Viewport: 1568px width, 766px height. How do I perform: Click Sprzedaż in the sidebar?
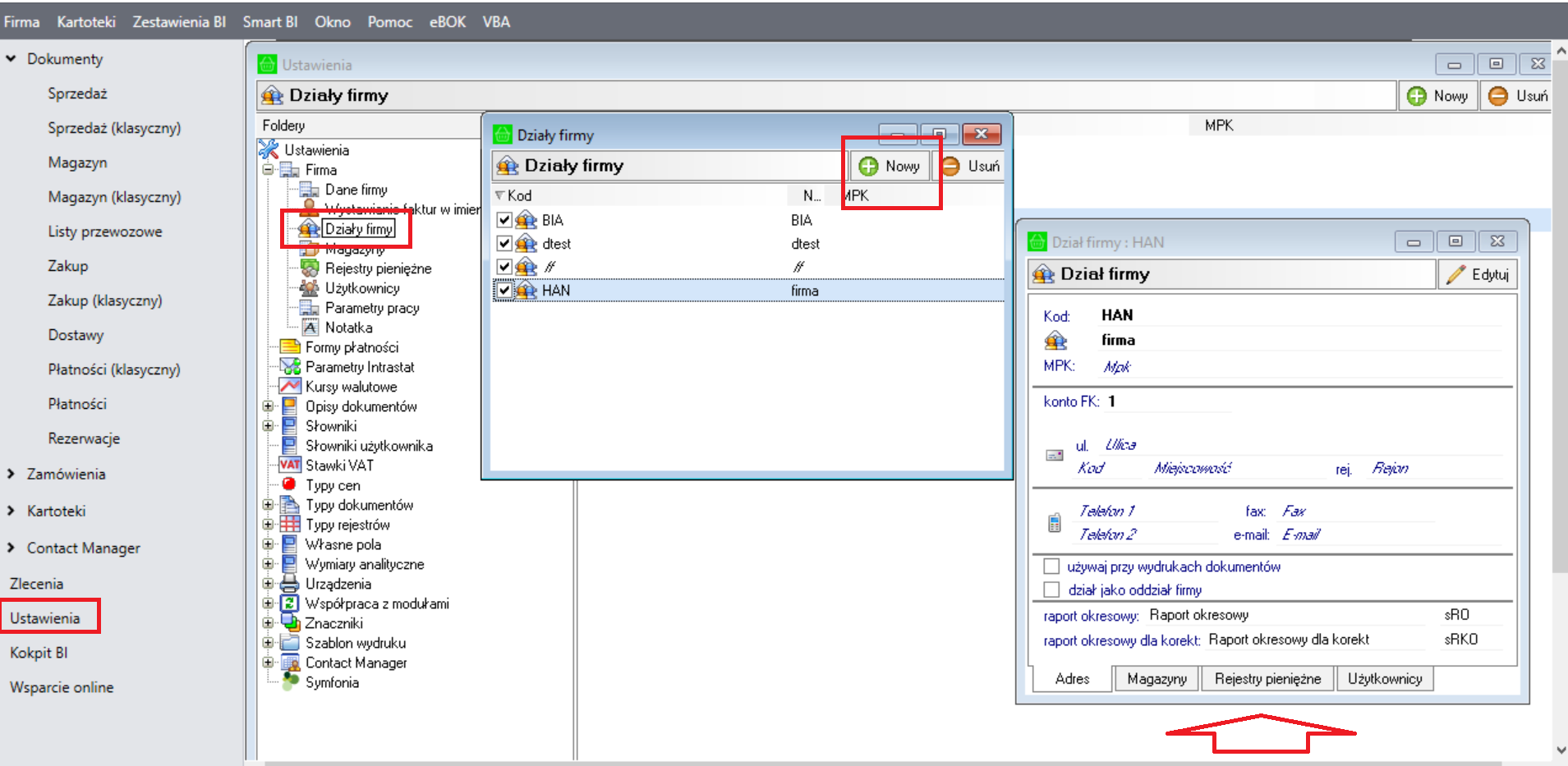click(77, 94)
